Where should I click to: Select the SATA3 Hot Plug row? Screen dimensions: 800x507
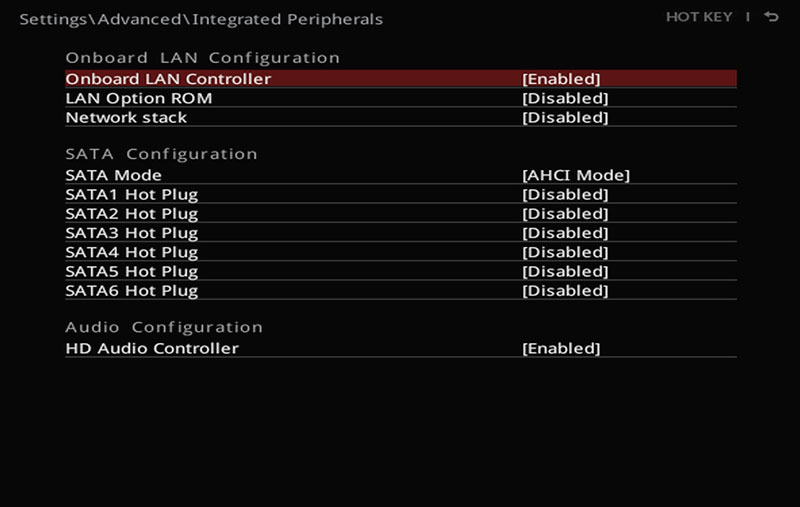(401, 233)
